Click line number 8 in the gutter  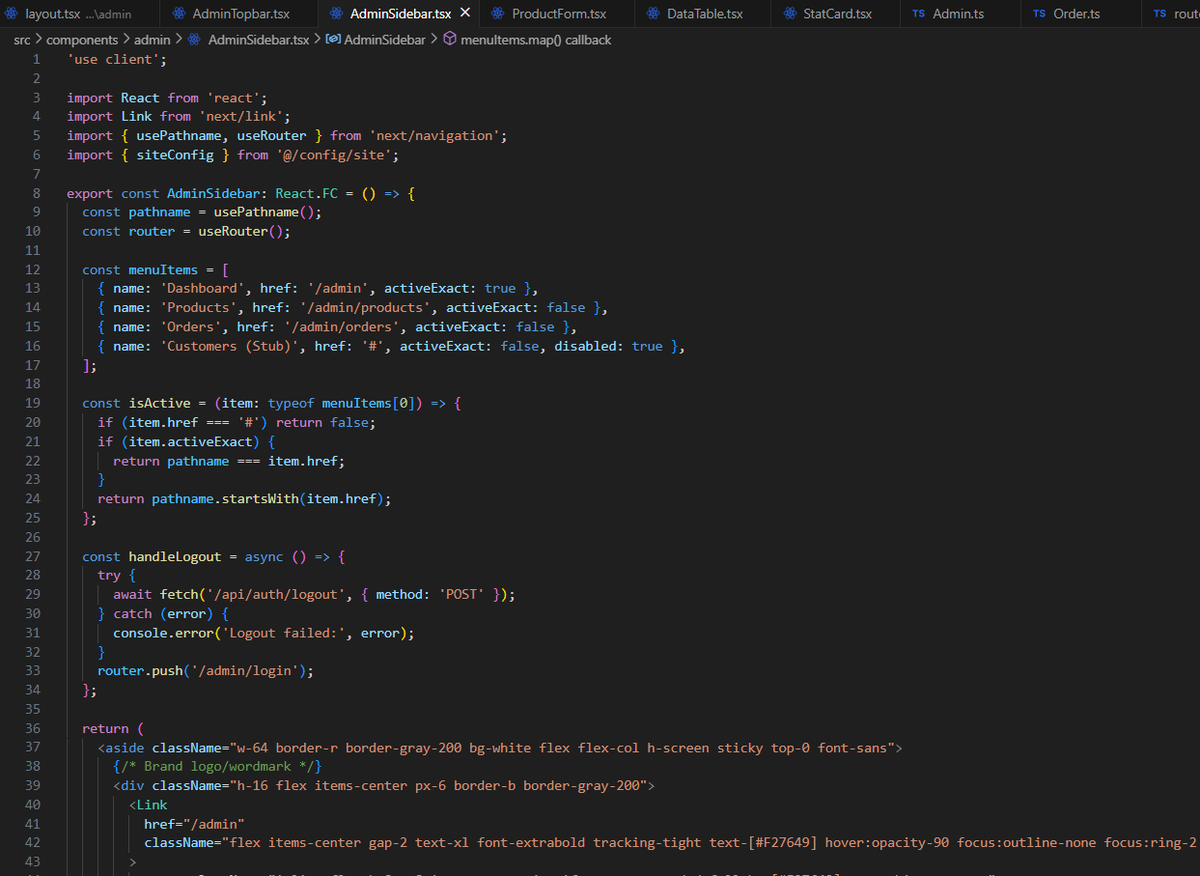coord(37,193)
